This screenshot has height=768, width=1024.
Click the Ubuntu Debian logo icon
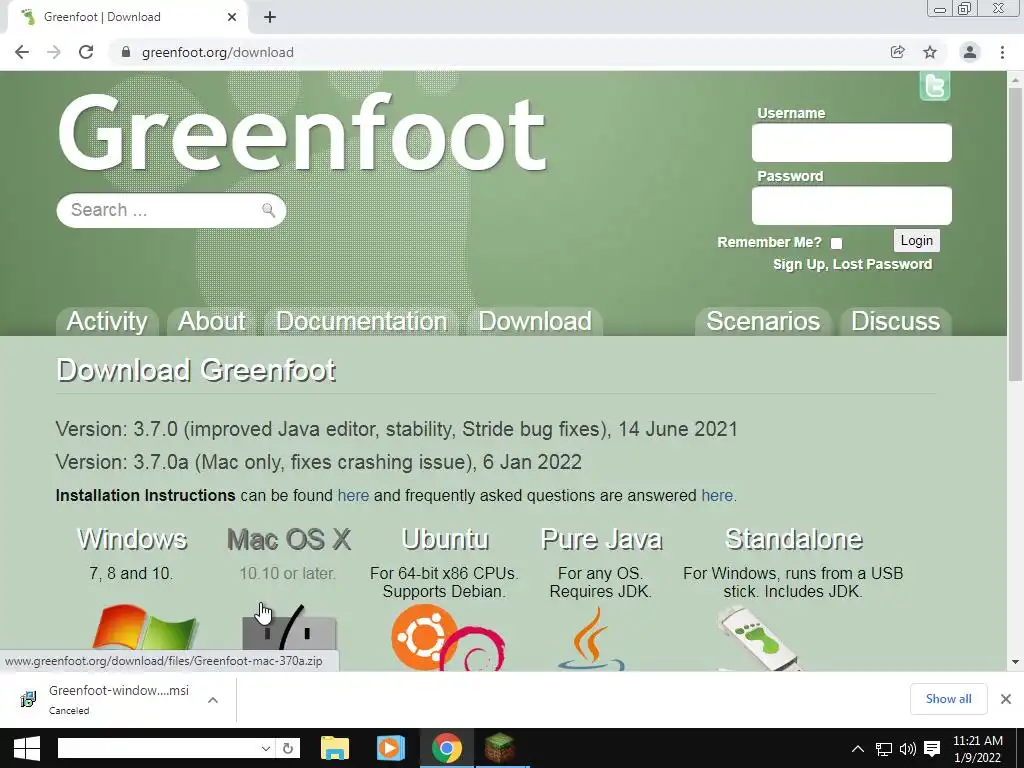click(x=448, y=637)
